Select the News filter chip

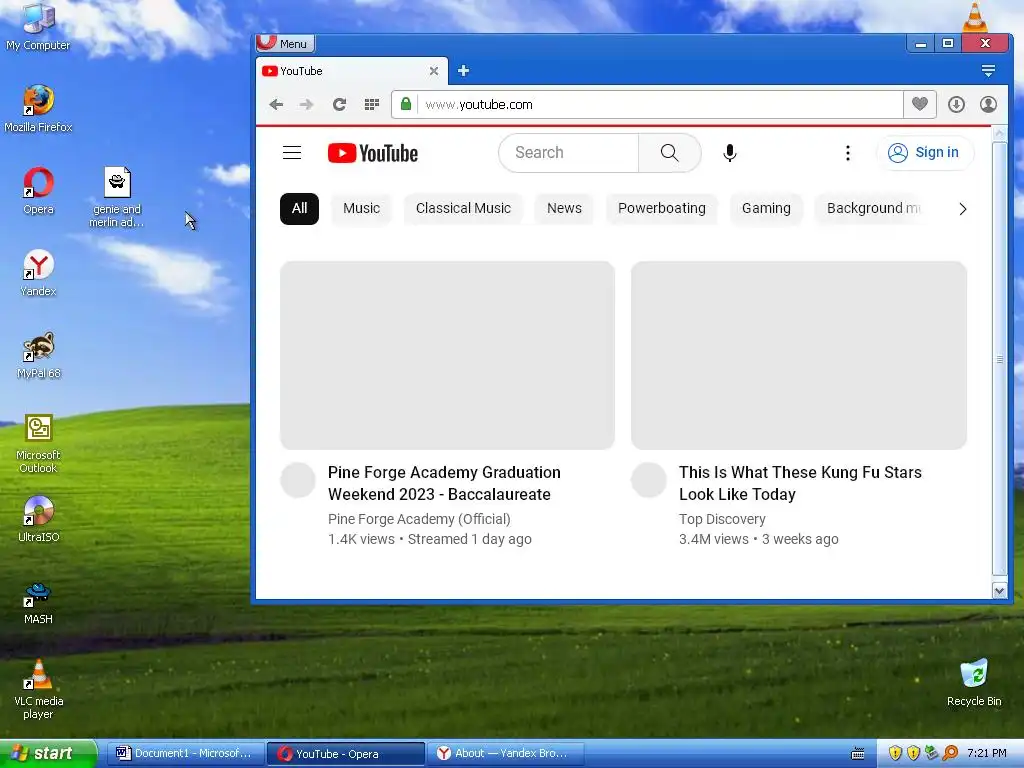564,208
